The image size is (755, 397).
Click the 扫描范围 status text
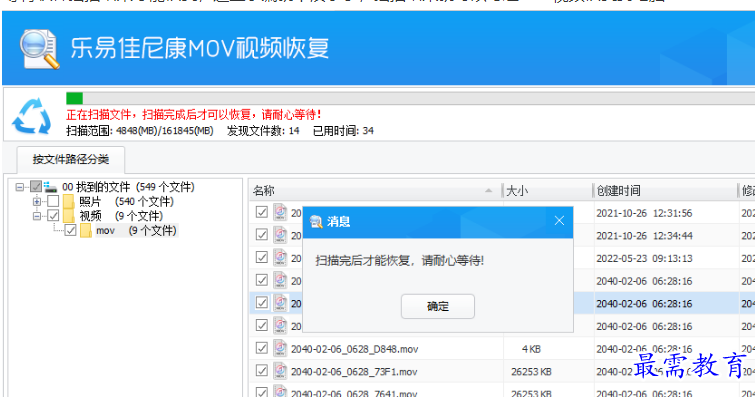coord(140,131)
